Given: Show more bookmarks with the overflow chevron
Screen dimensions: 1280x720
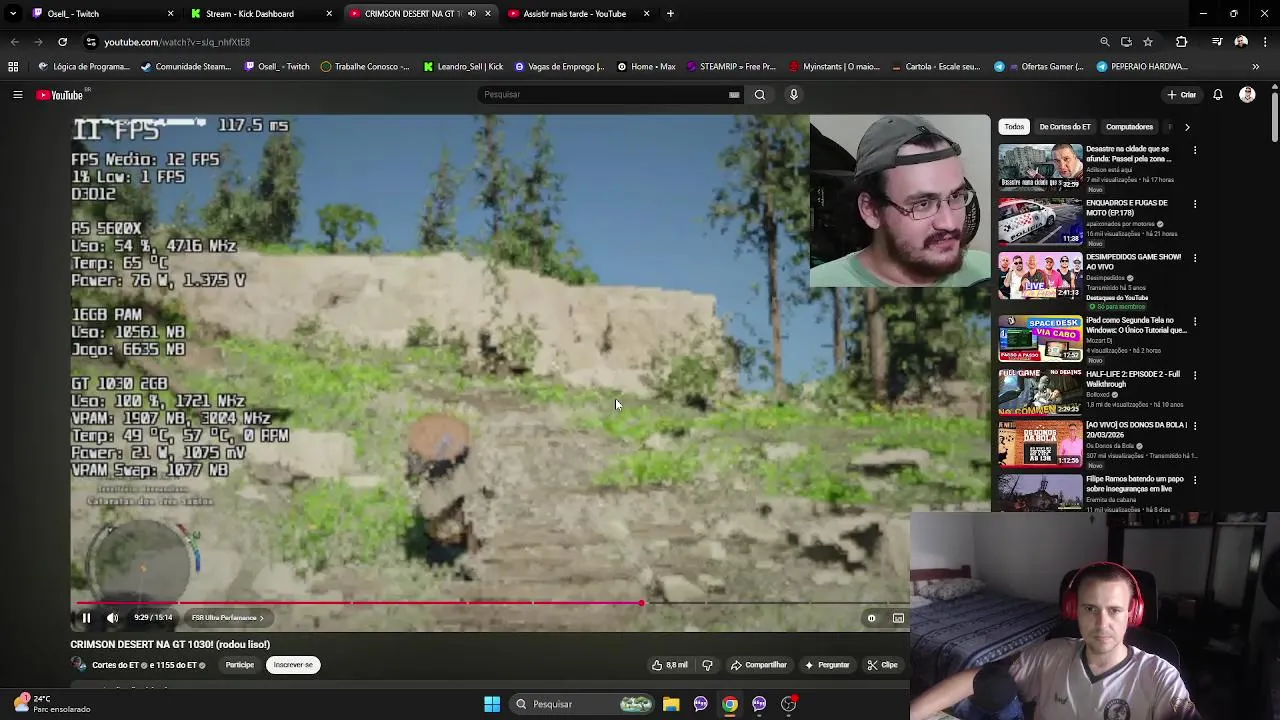Looking at the screenshot, I should point(1255,67).
